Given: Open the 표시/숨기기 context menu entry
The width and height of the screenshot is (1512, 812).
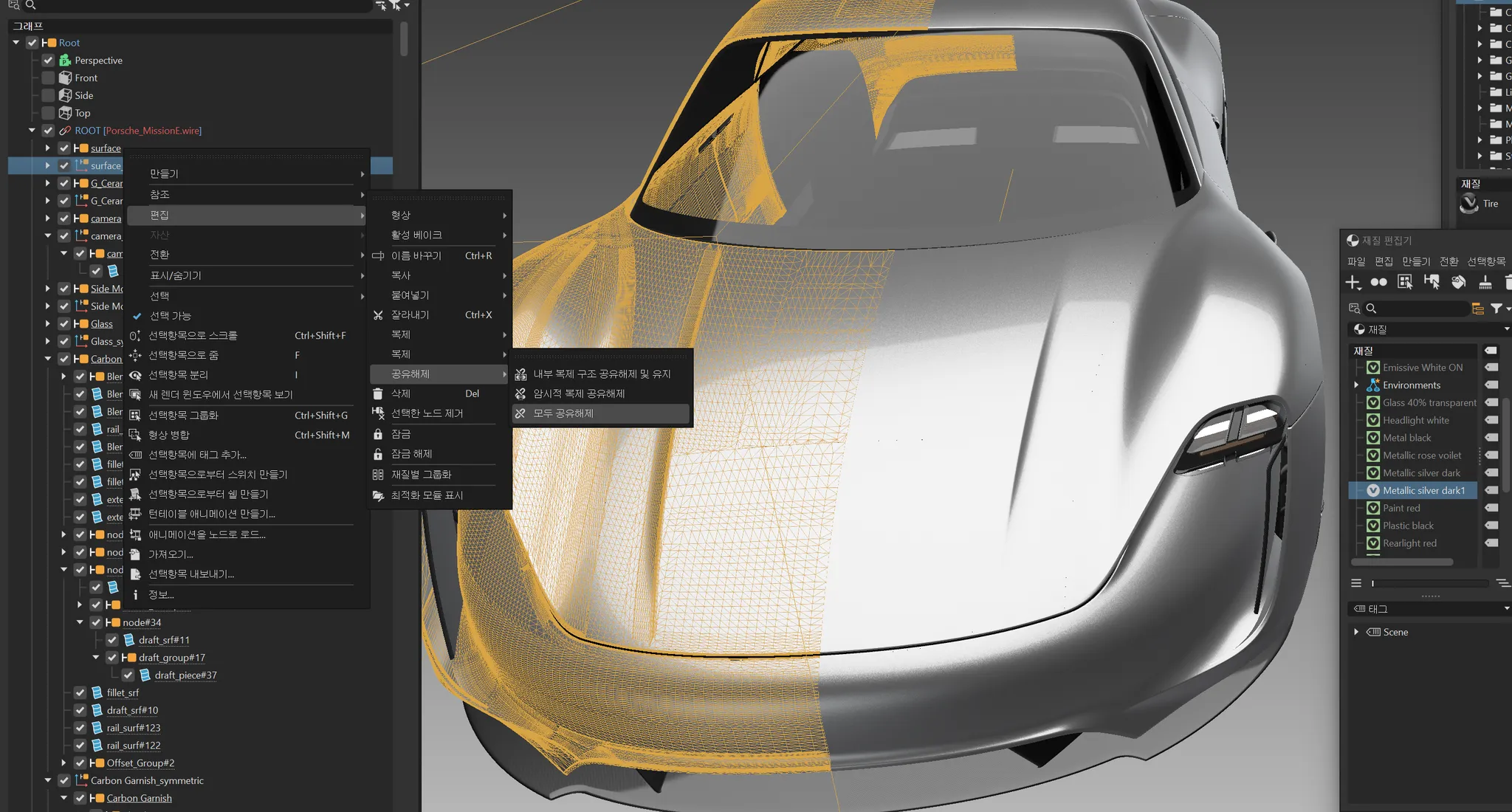Looking at the screenshot, I should [x=176, y=275].
